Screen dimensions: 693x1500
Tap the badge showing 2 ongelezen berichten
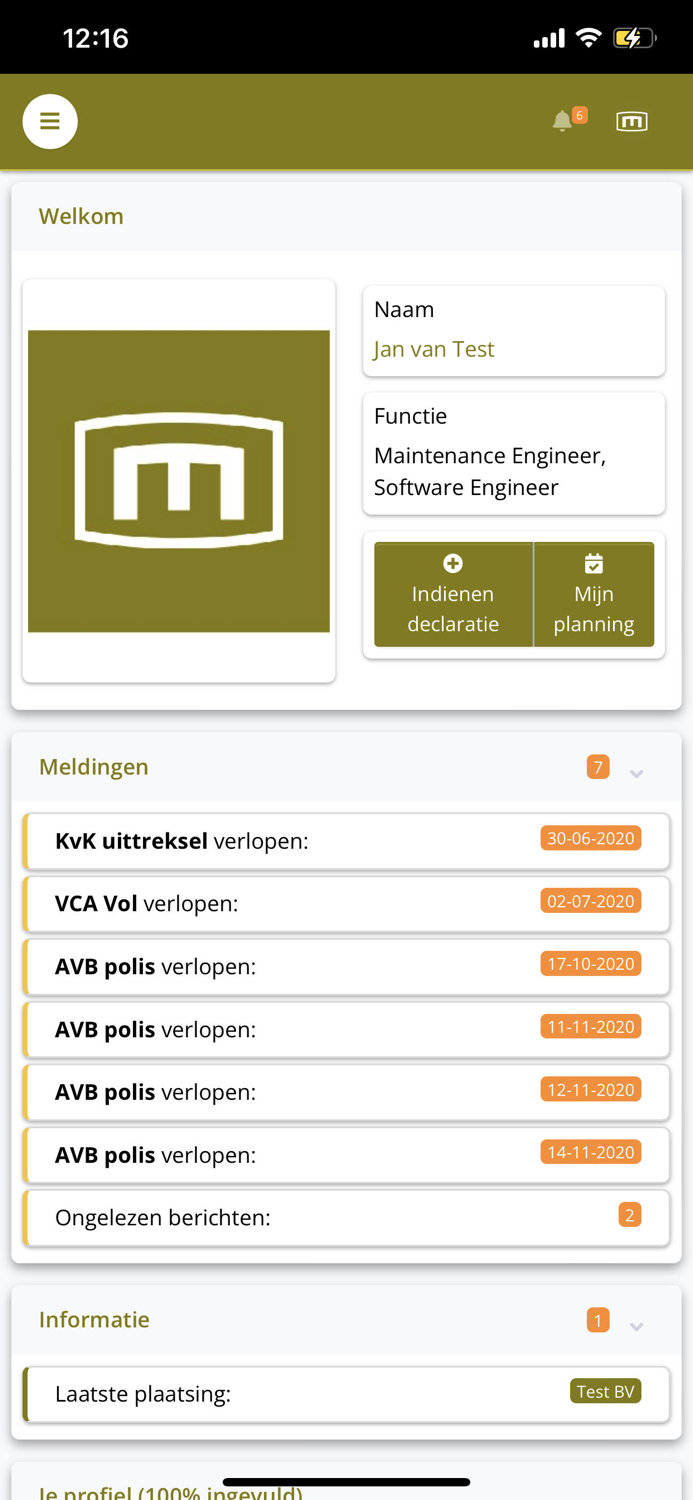[631, 1215]
